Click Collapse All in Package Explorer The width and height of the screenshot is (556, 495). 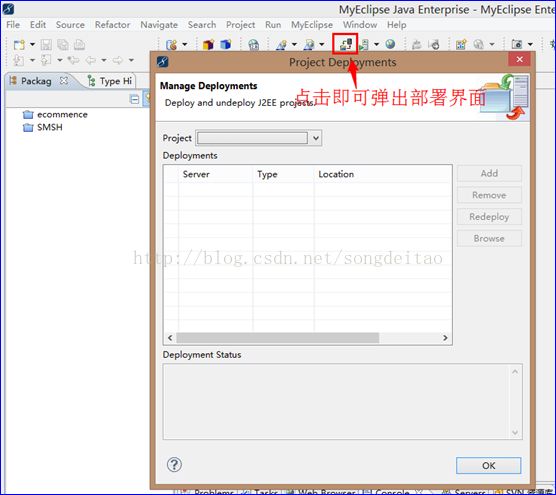[x=134, y=99]
